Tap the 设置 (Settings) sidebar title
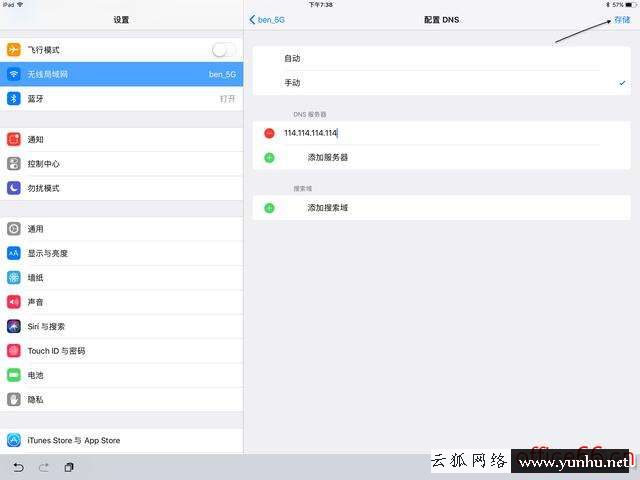Viewport: 640px width, 480px height. pyautogui.click(x=121, y=20)
